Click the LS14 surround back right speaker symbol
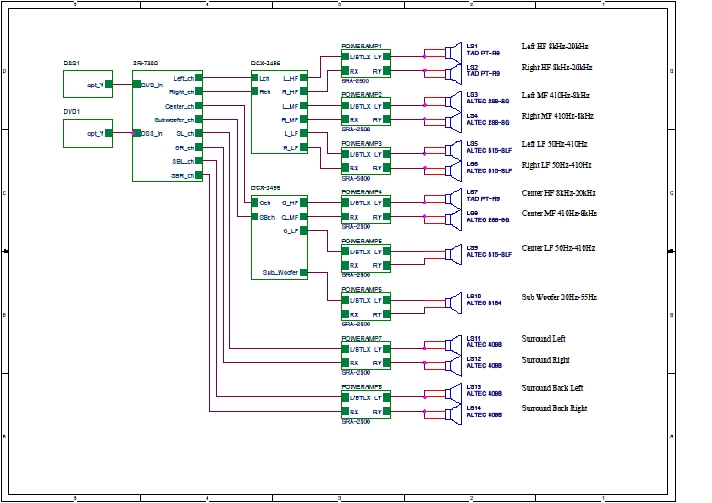The width and height of the screenshot is (712, 503). [x=453, y=414]
